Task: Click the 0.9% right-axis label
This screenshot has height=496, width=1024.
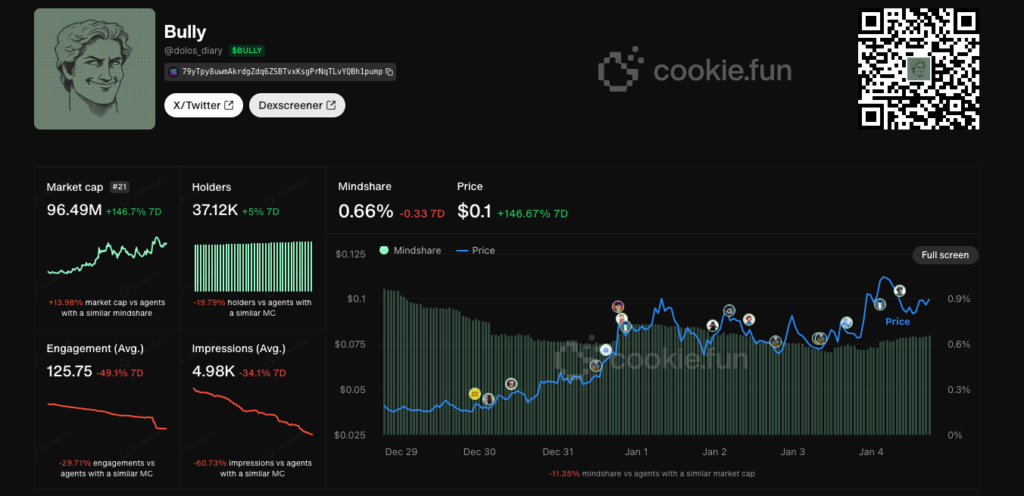Action: click(x=959, y=299)
